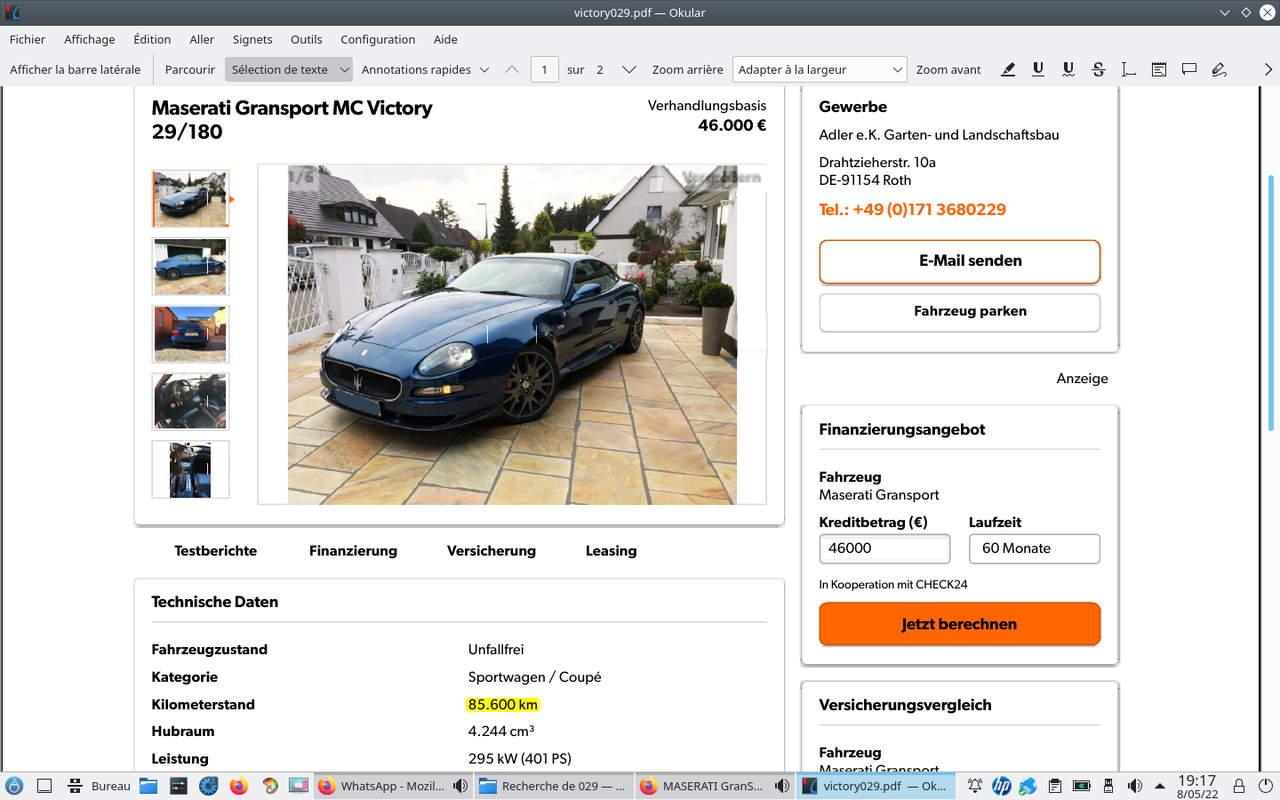Open the KDE application launcher icon
Image resolution: width=1280 pixels, height=800 pixels.
[14, 786]
